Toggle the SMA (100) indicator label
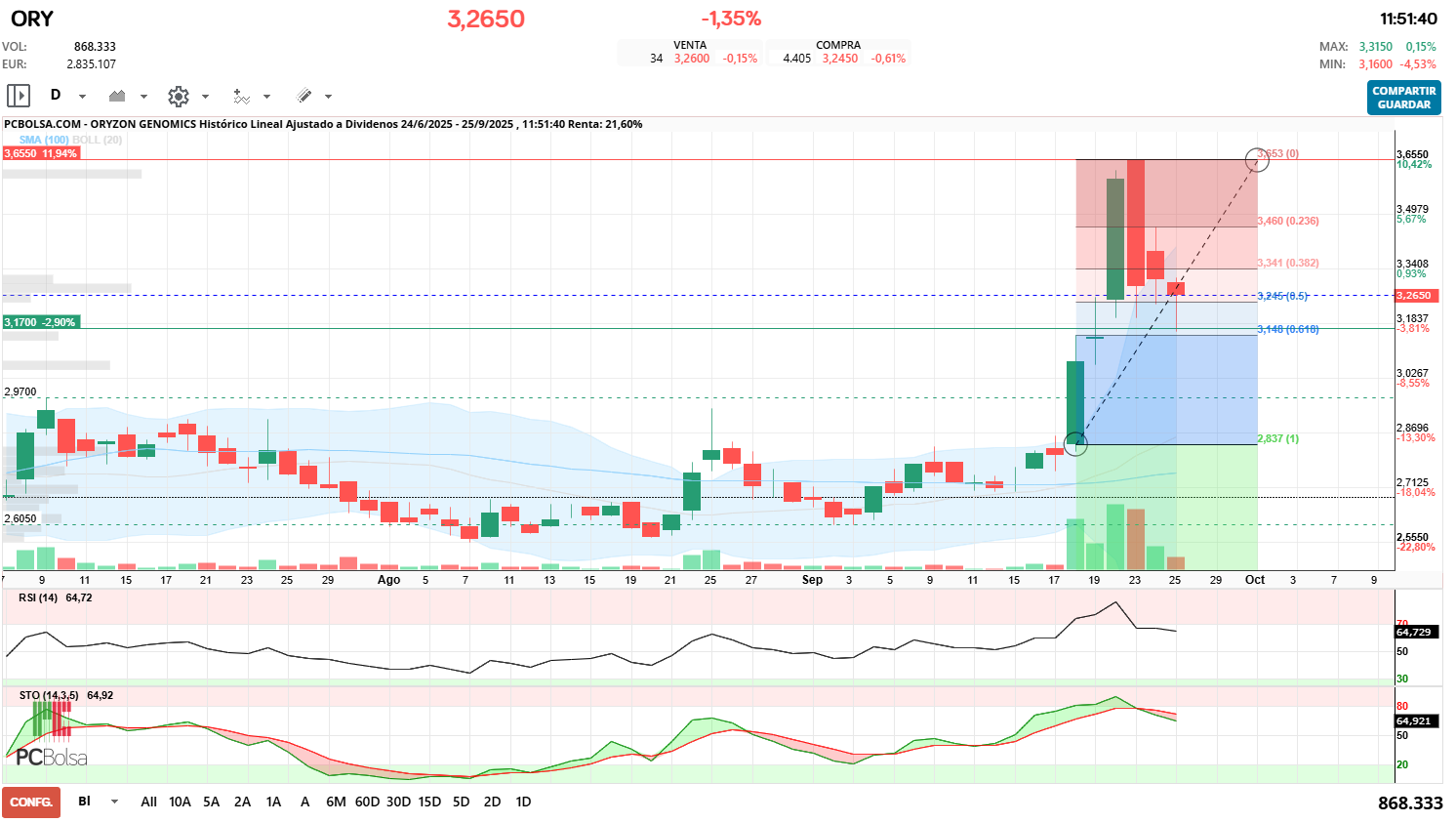The width and height of the screenshot is (1456, 823). (x=43, y=140)
